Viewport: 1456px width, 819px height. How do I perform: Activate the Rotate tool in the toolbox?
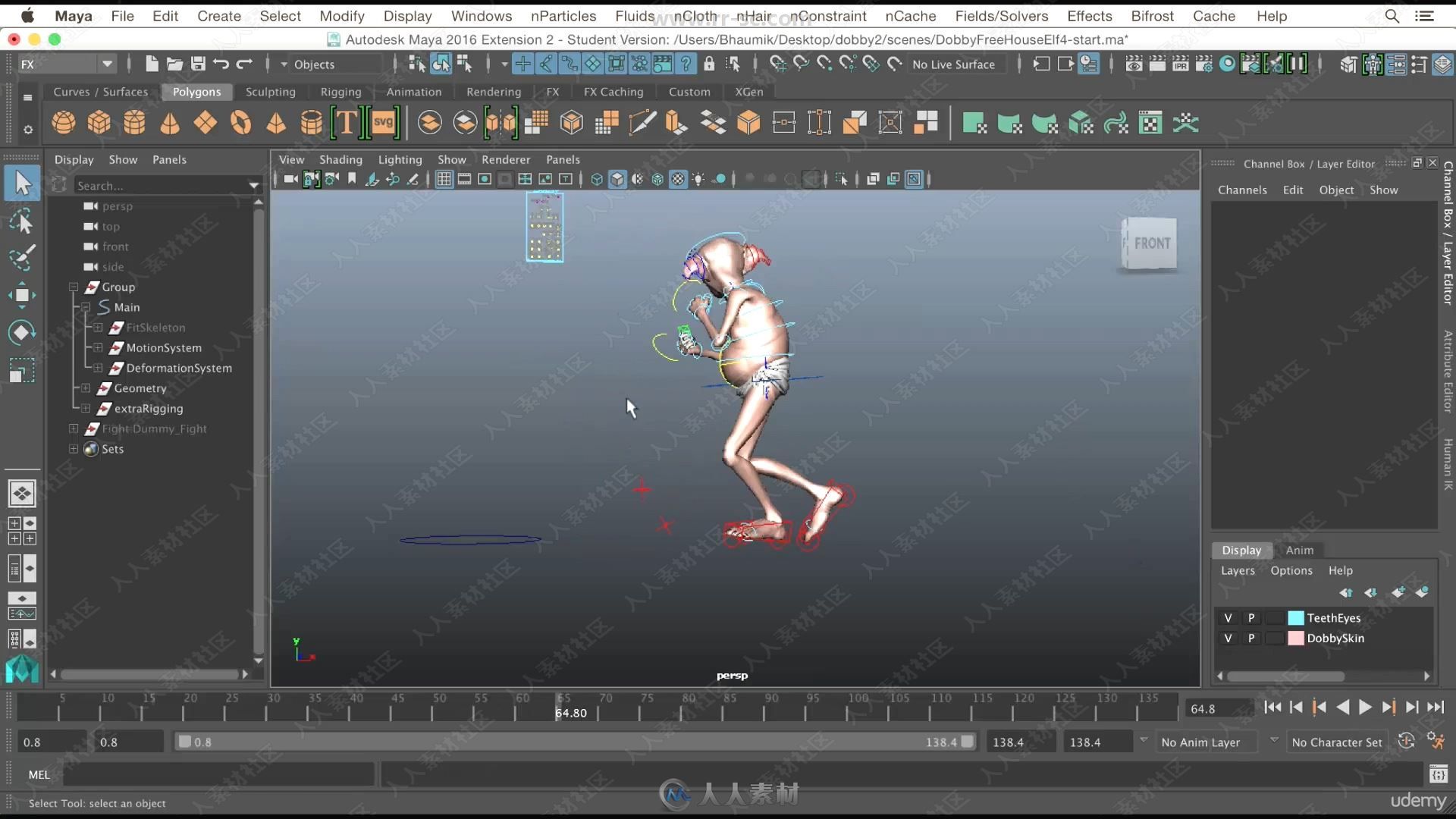point(22,332)
